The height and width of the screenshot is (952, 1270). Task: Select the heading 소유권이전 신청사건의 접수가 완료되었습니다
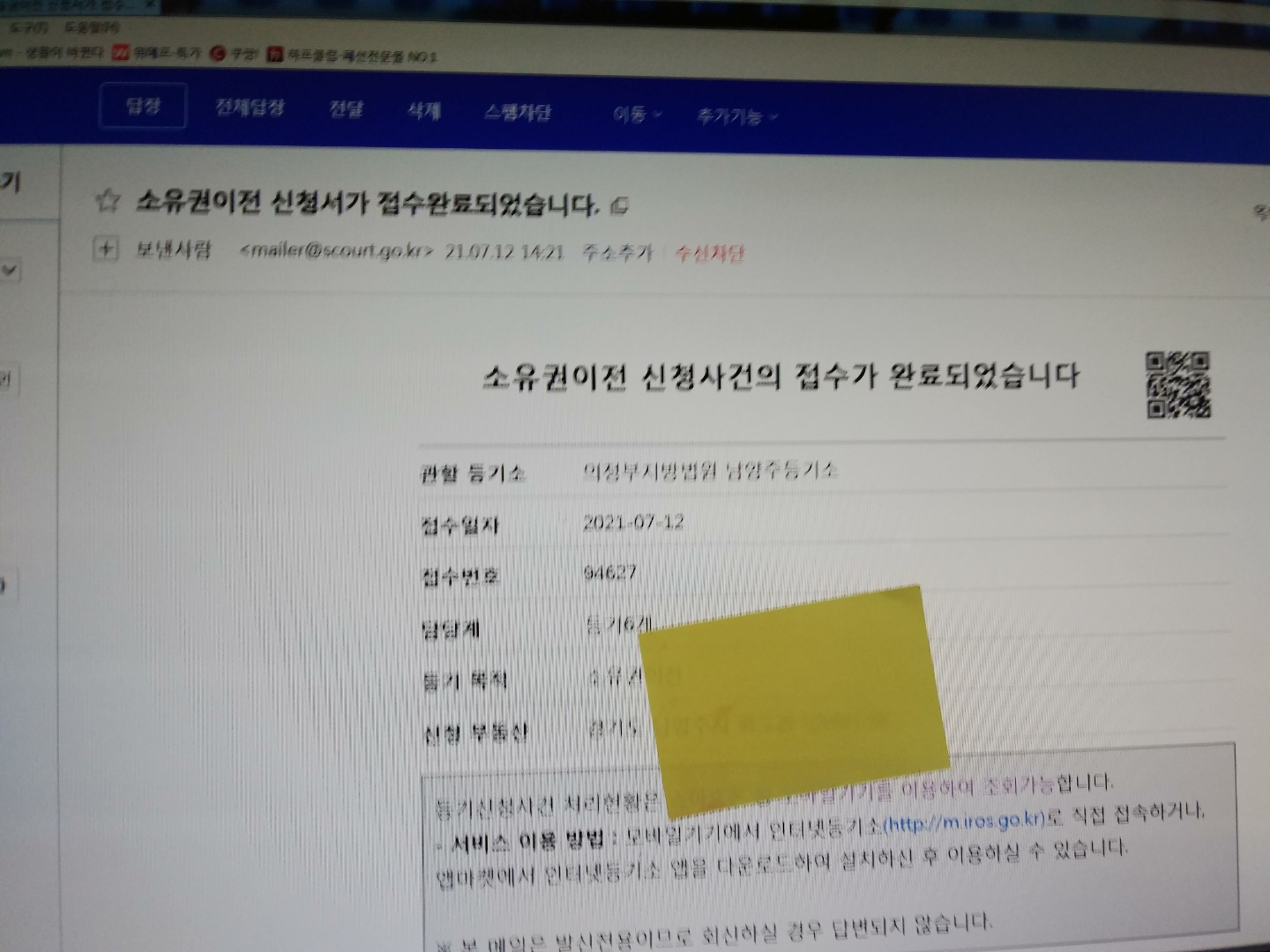(x=781, y=376)
